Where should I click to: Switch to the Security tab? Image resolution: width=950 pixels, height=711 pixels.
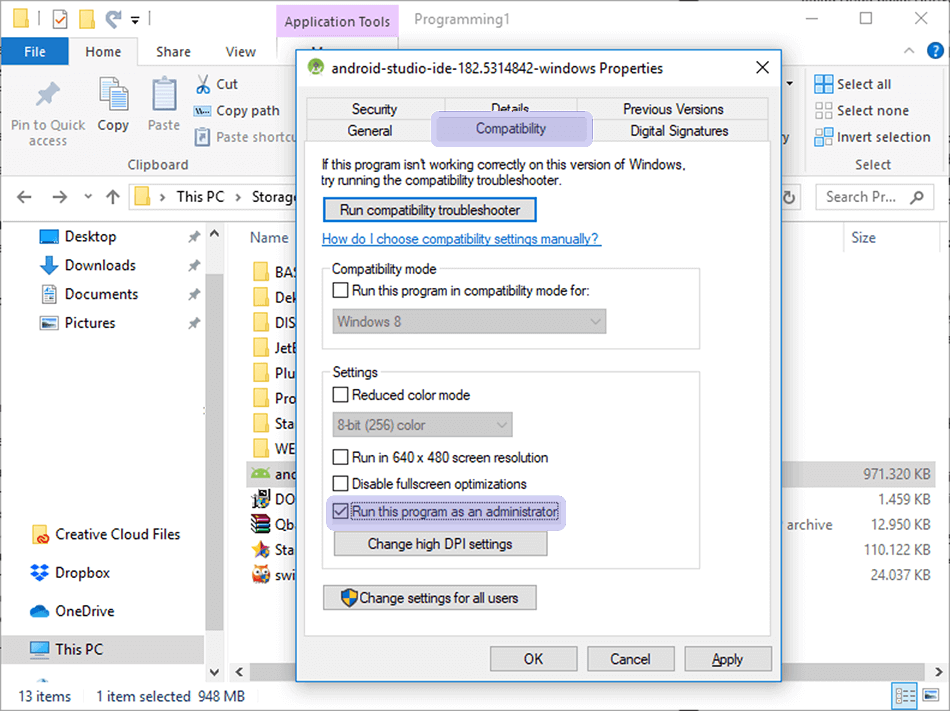[374, 109]
